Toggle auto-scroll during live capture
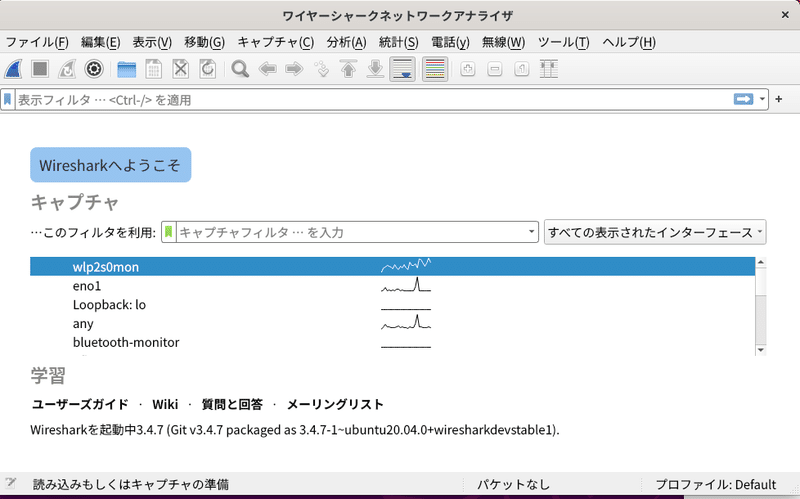Viewport: 800px width, 499px height. [403, 69]
